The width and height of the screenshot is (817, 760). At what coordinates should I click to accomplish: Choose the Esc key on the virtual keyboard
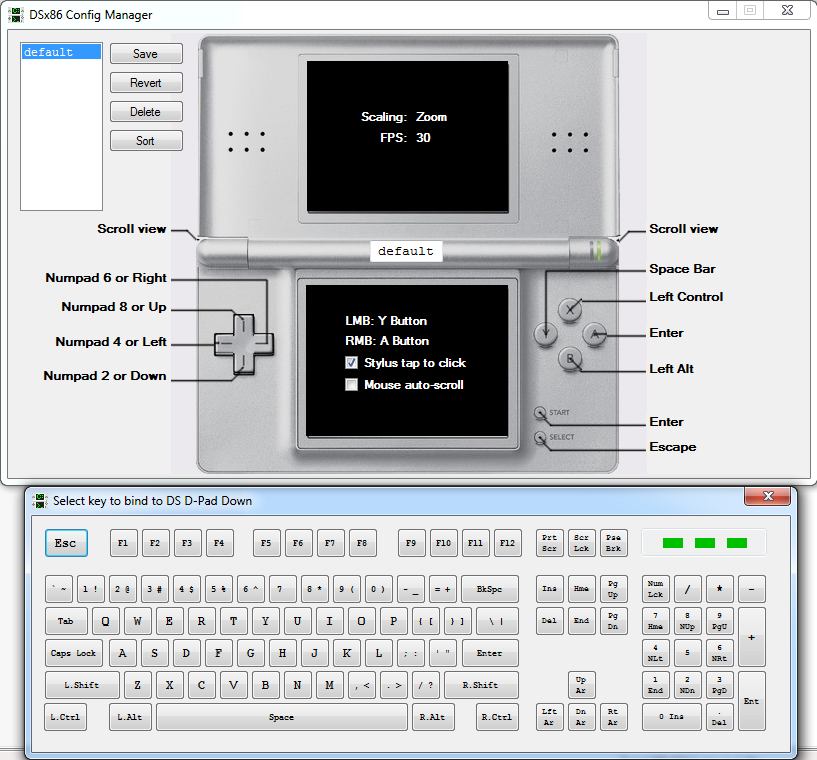(x=66, y=543)
